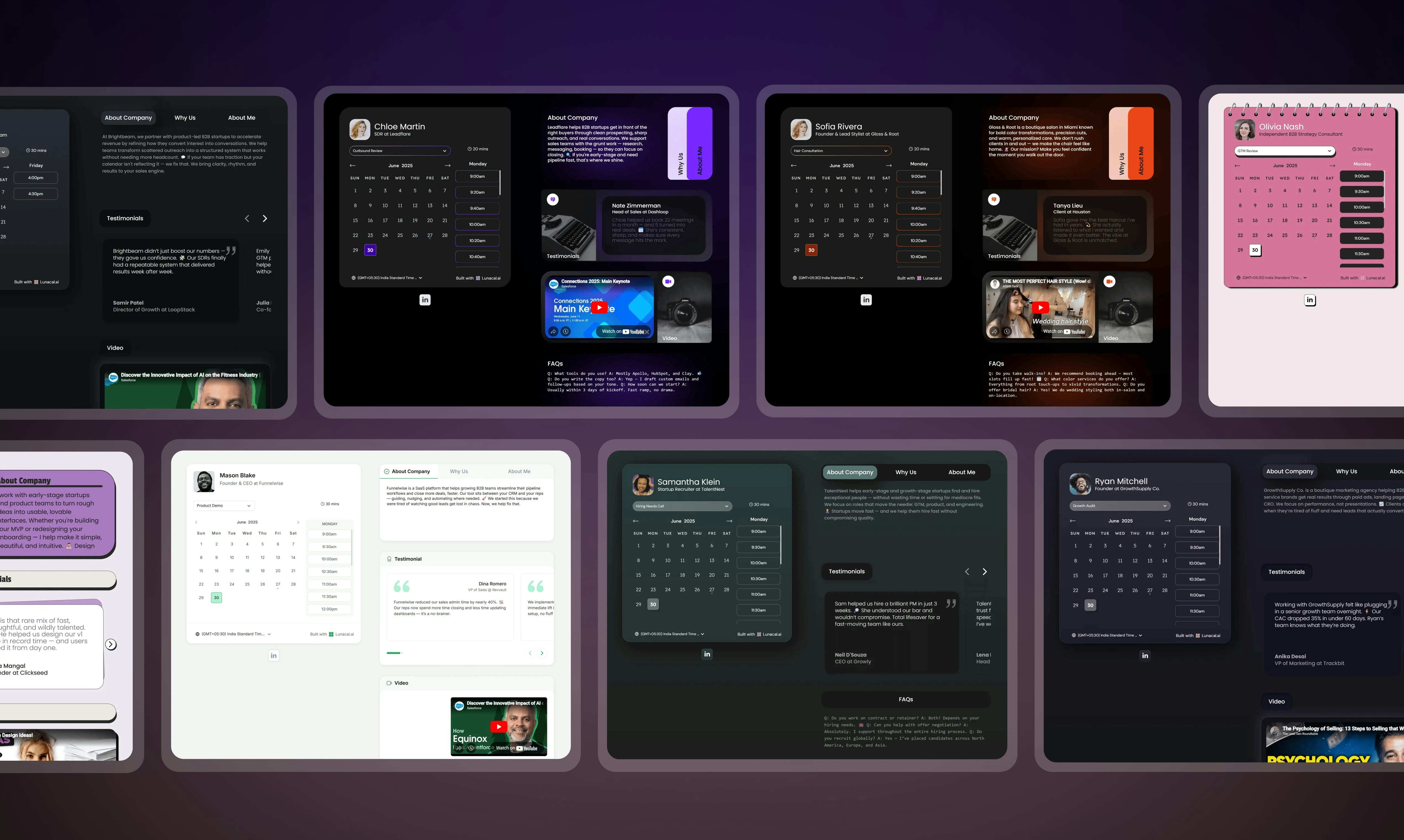Click the purple video camera icon beside the keynote video
Image resolution: width=1404 pixels, height=840 pixels.
click(668, 281)
